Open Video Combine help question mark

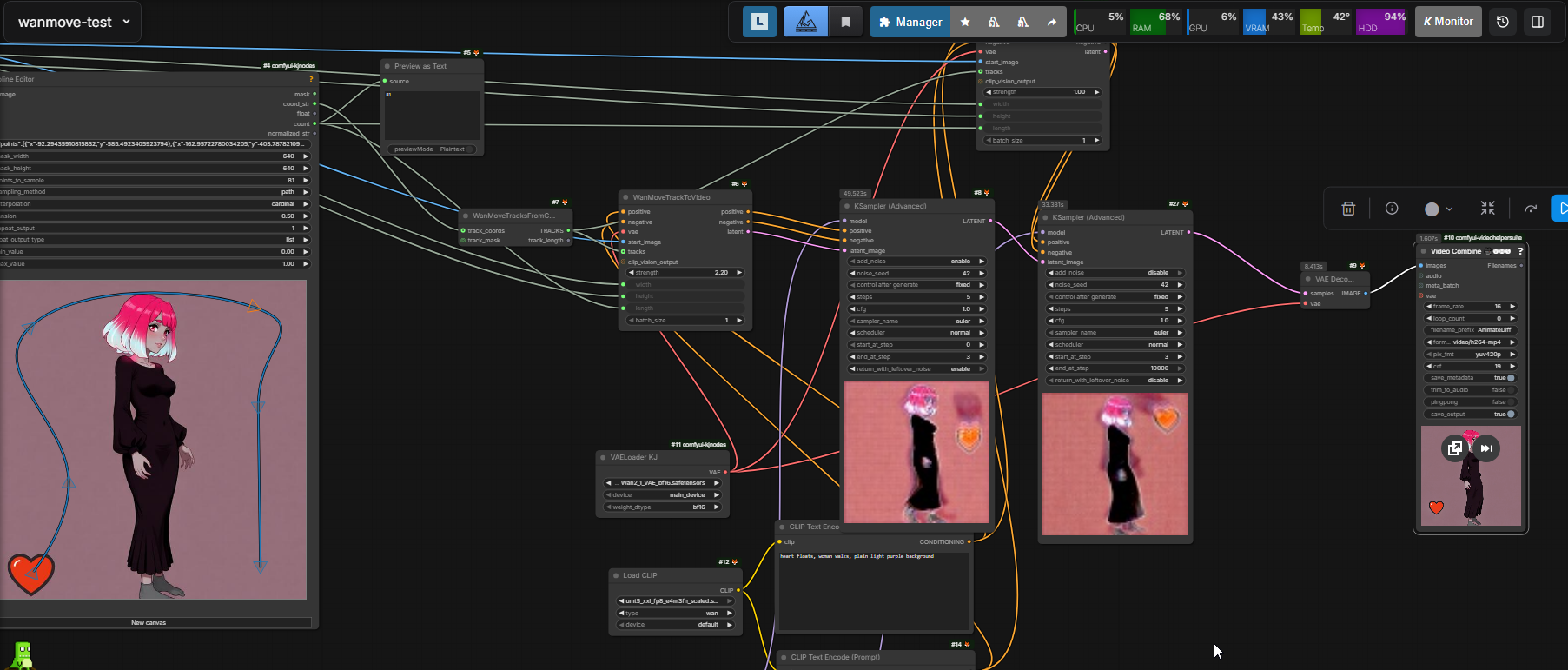[x=1520, y=251]
